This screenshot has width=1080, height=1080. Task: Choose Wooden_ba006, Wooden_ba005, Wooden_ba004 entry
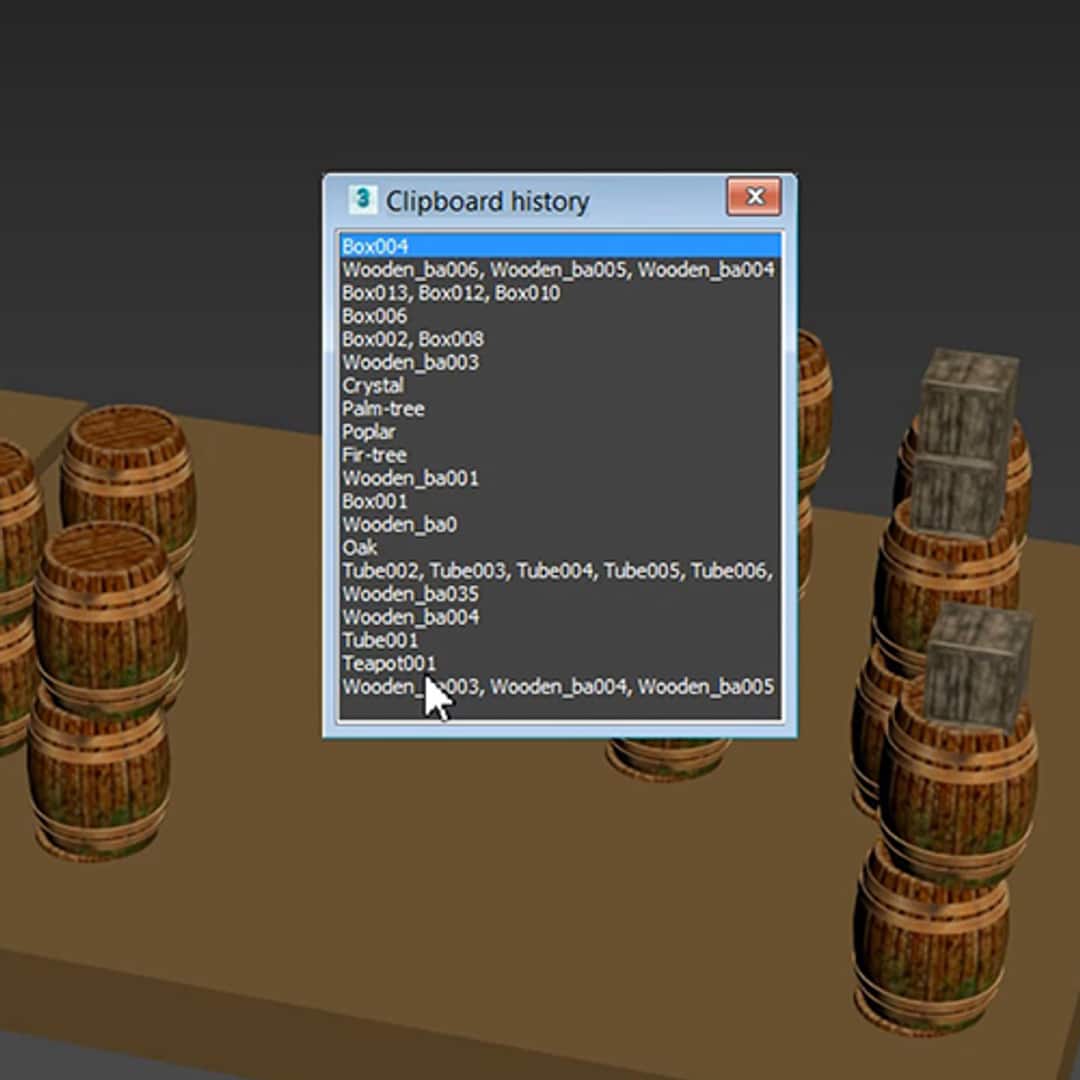[x=560, y=269]
